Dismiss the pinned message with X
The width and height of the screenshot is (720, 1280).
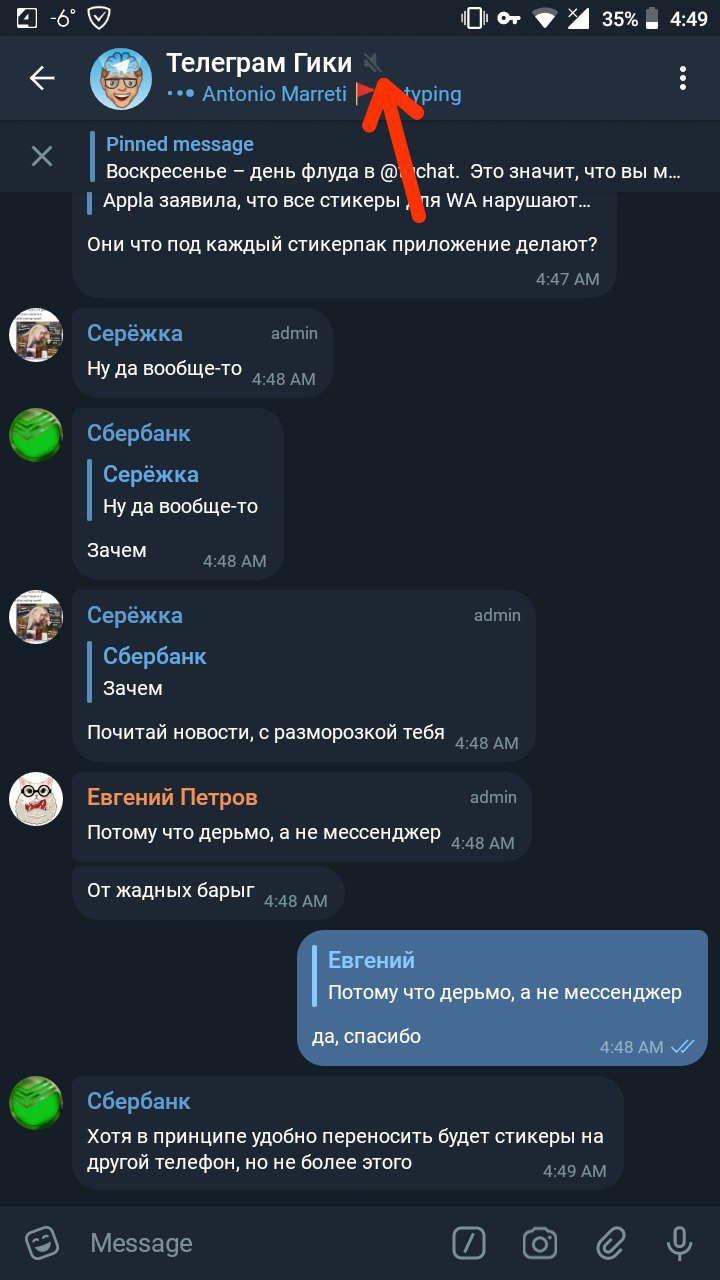(x=42, y=156)
